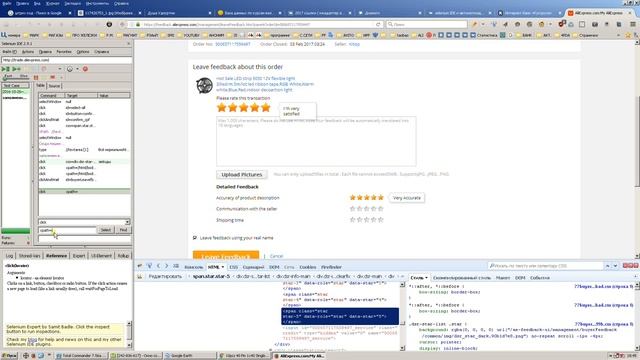Click the Selenium Base URL field
Viewport: 640px width, 360px height.
(x=67, y=60)
